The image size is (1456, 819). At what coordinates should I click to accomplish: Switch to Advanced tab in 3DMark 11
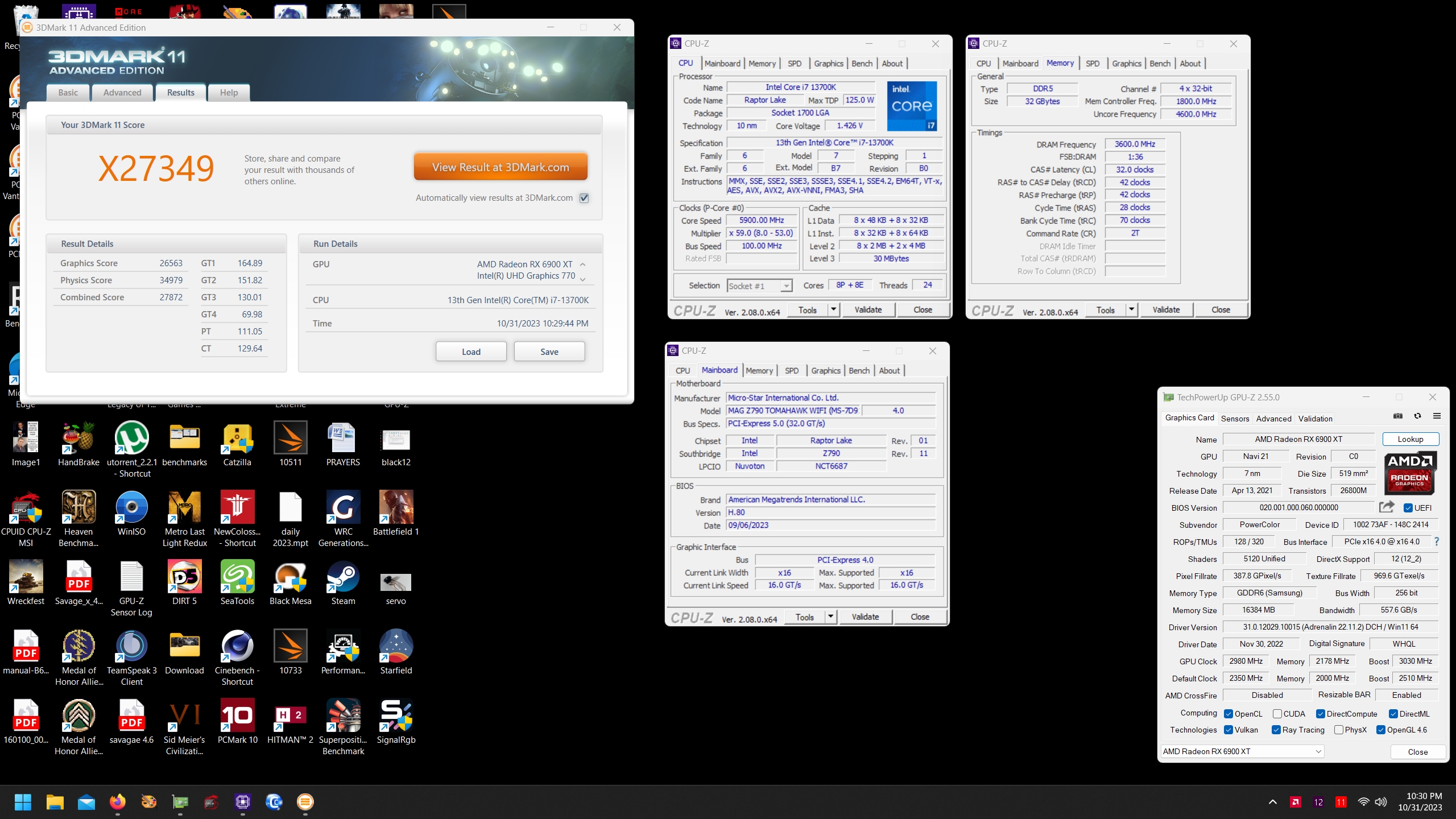(122, 92)
